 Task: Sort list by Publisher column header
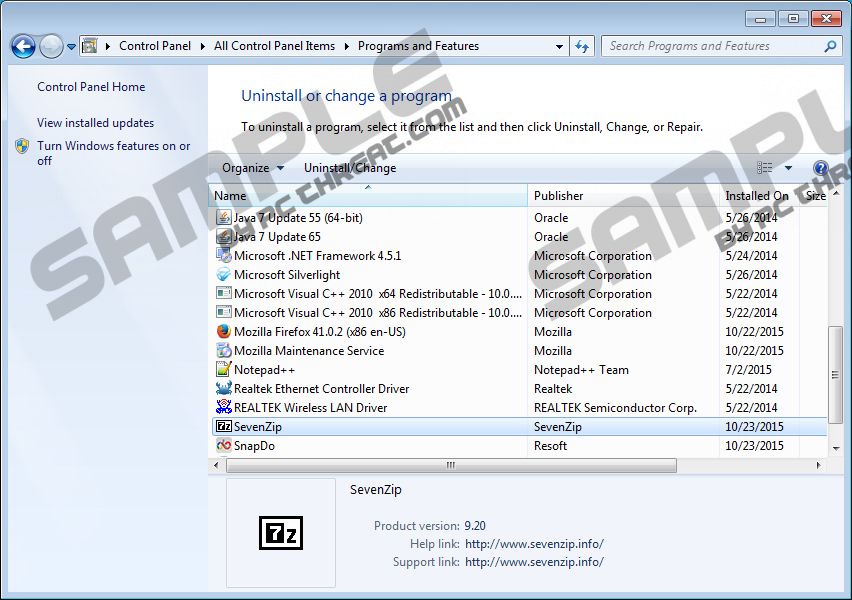coord(623,196)
